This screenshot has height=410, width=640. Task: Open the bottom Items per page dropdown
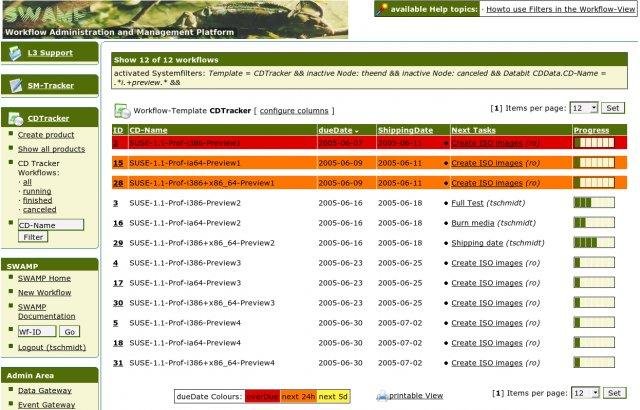pos(585,393)
